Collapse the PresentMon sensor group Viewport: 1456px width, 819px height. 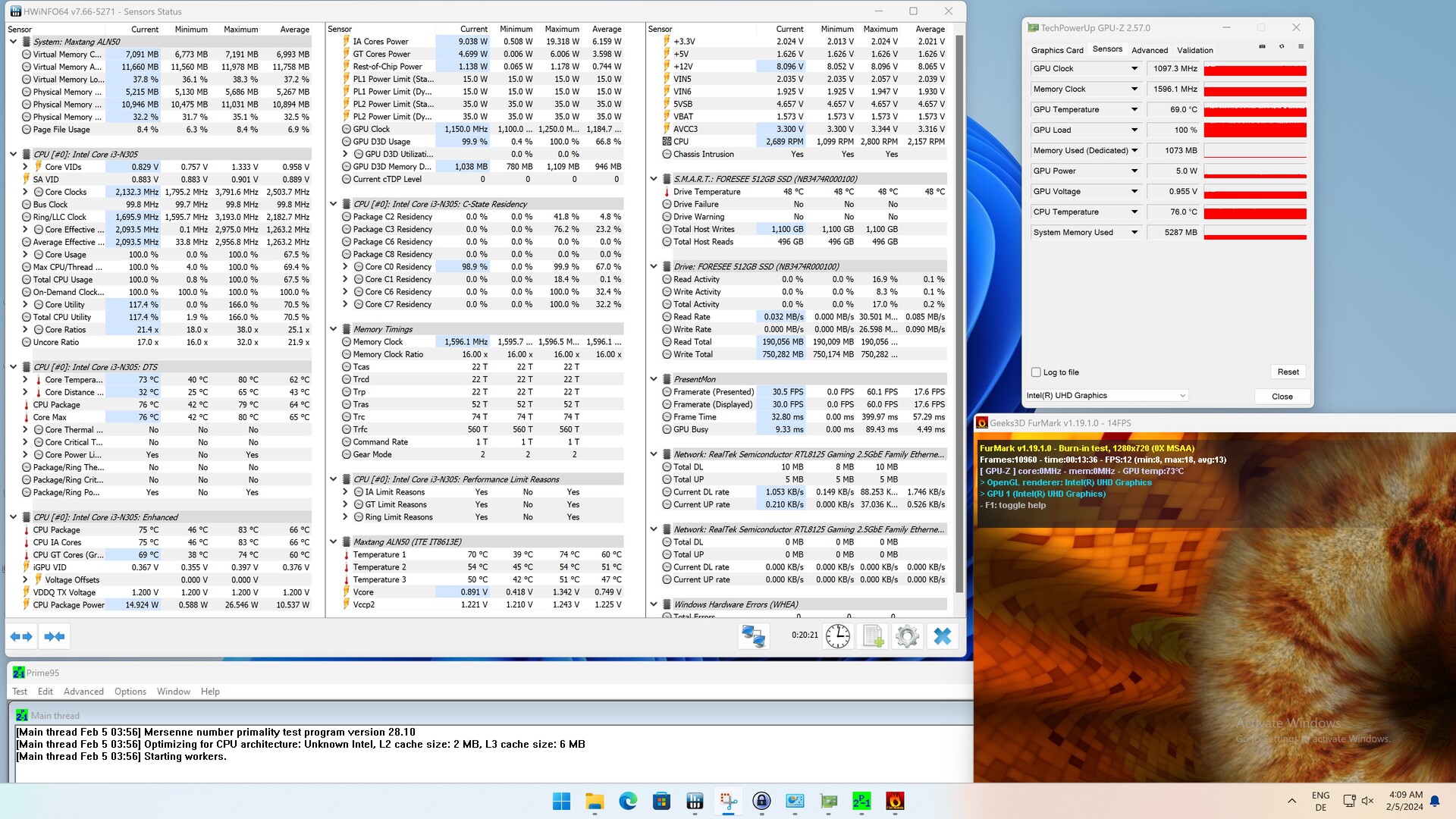pos(654,379)
